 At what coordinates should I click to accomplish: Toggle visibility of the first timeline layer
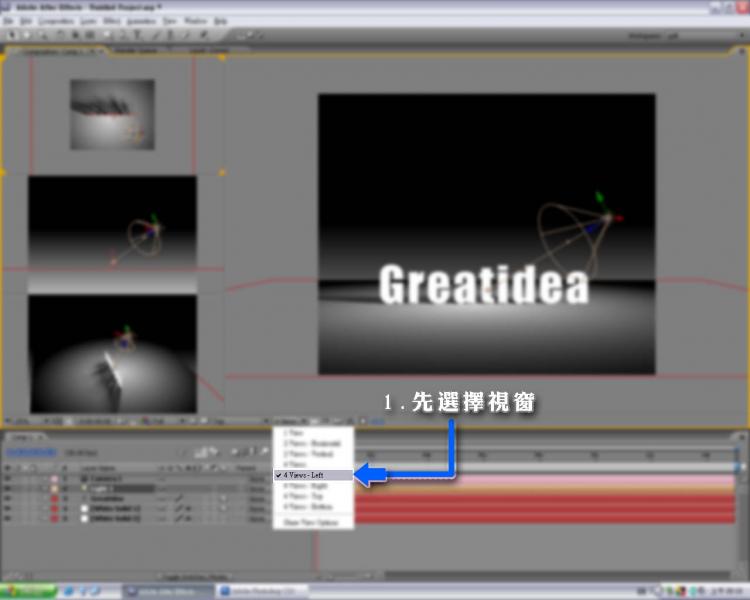tap(9, 478)
